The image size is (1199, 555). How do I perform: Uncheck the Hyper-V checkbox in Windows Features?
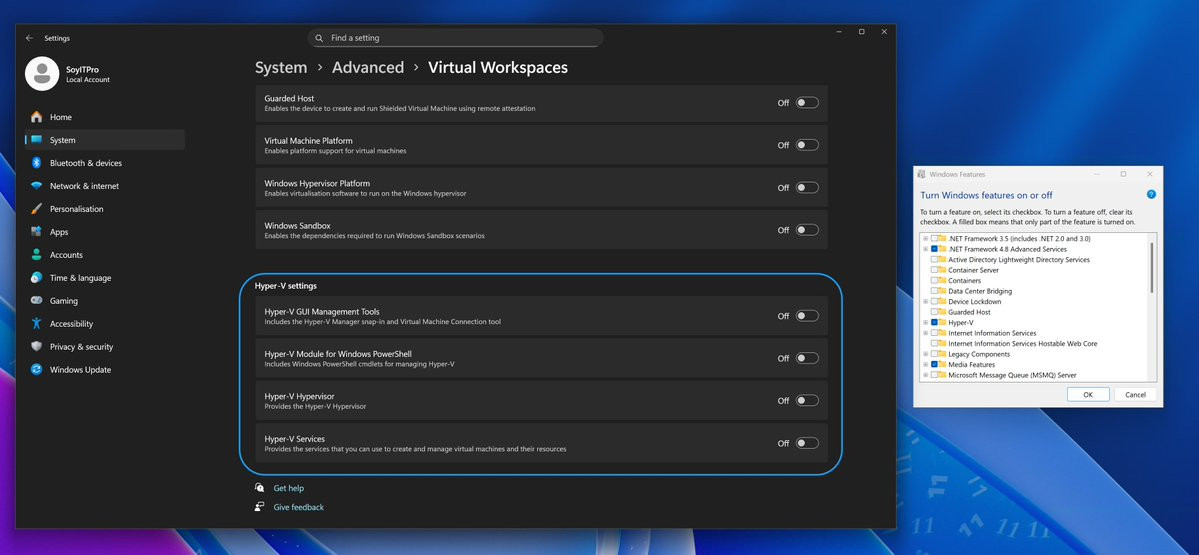[934, 323]
